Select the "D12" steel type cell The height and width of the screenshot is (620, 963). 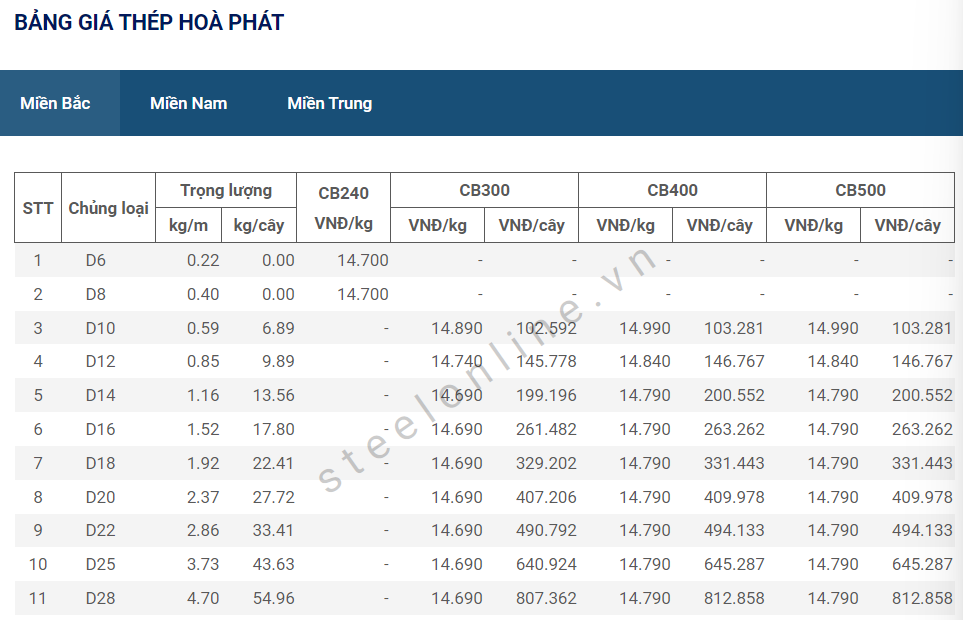point(101,361)
